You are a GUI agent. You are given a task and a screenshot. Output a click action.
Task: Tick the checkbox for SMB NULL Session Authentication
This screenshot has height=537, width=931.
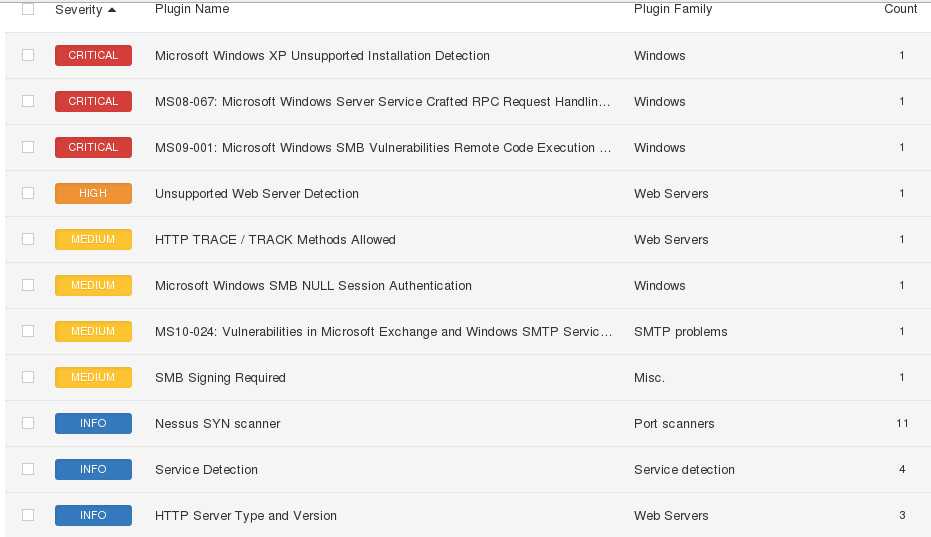coord(28,285)
